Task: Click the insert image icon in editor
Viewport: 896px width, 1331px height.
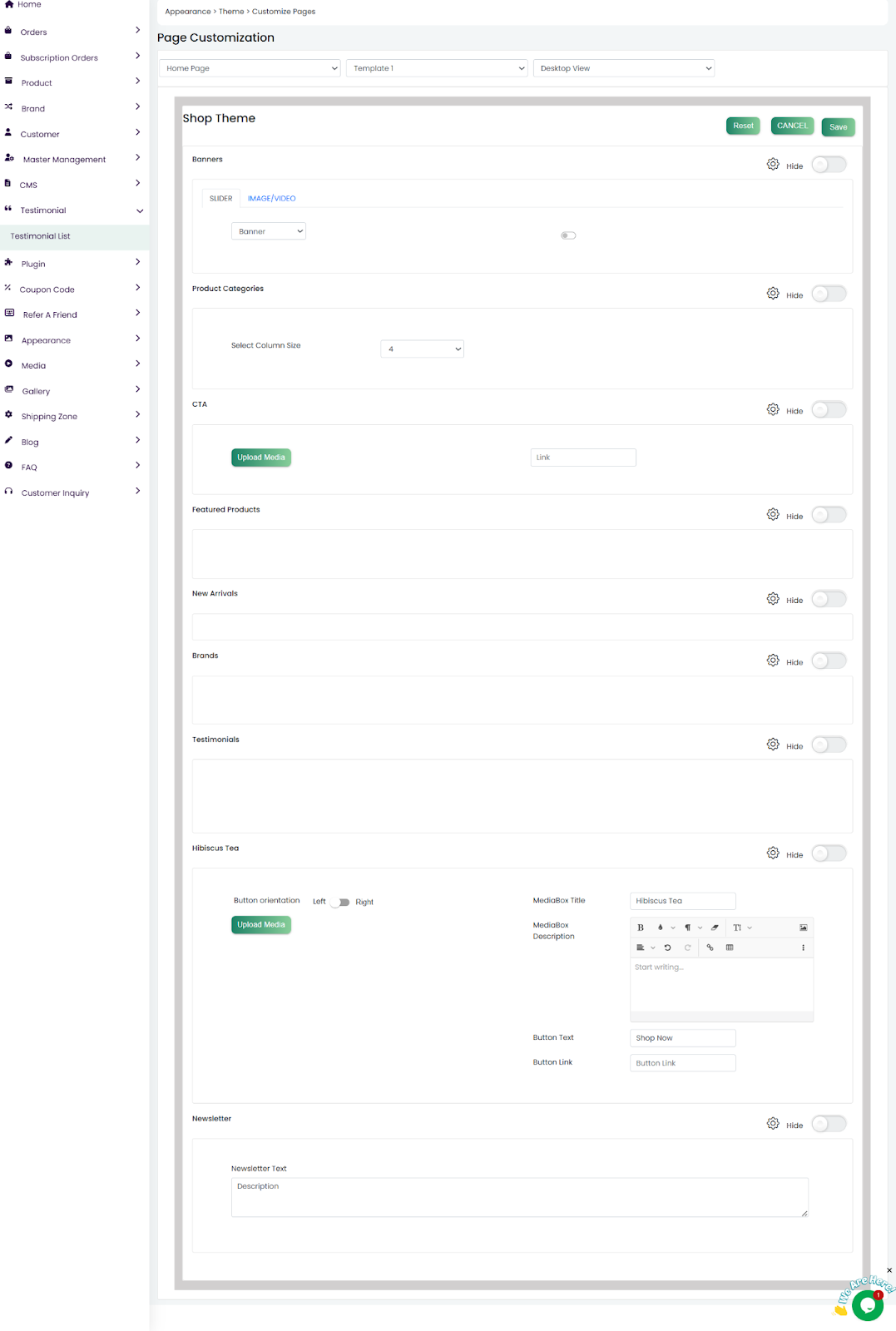Action: [803, 928]
